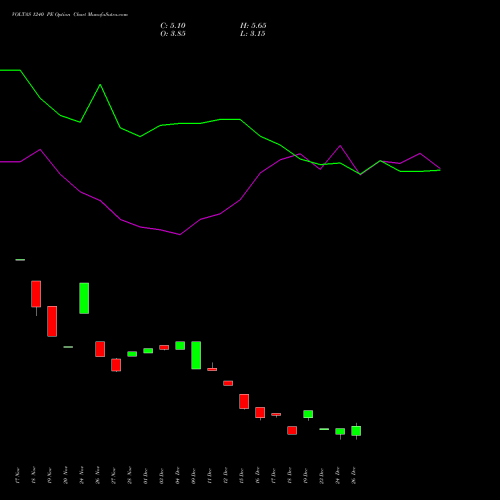Viewport: 500px width, 500px height.
Task: Click the '17 Nov' date axis label
Action: (x=18, y=476)
